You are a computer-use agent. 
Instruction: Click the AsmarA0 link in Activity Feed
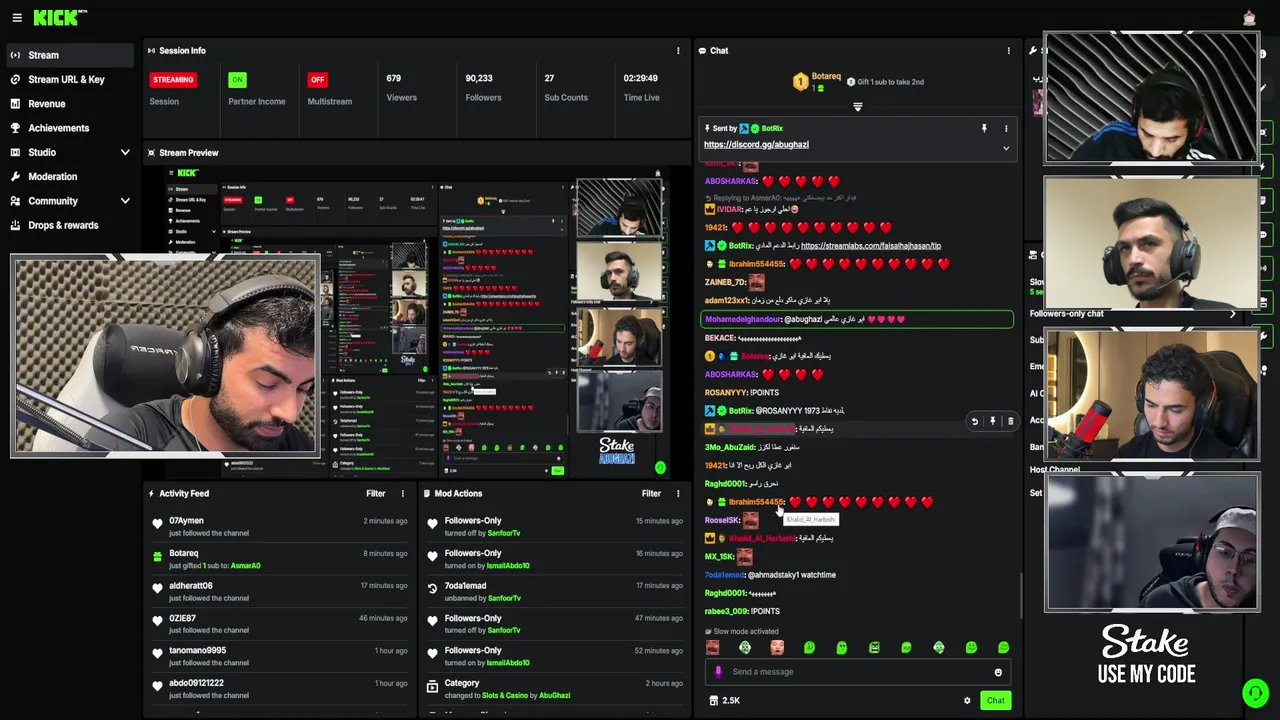245,566
